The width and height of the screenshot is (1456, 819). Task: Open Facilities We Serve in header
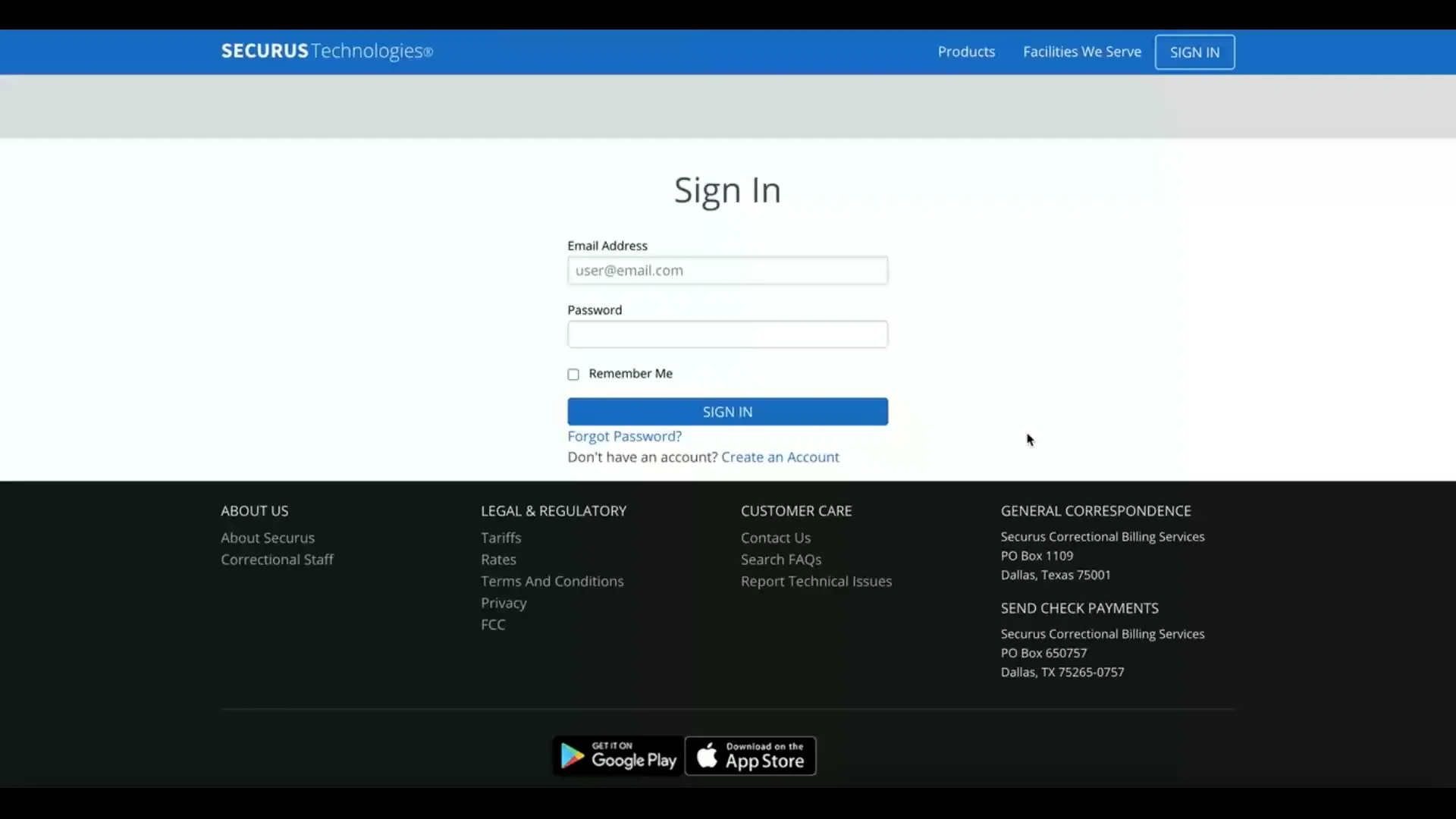1081,52
